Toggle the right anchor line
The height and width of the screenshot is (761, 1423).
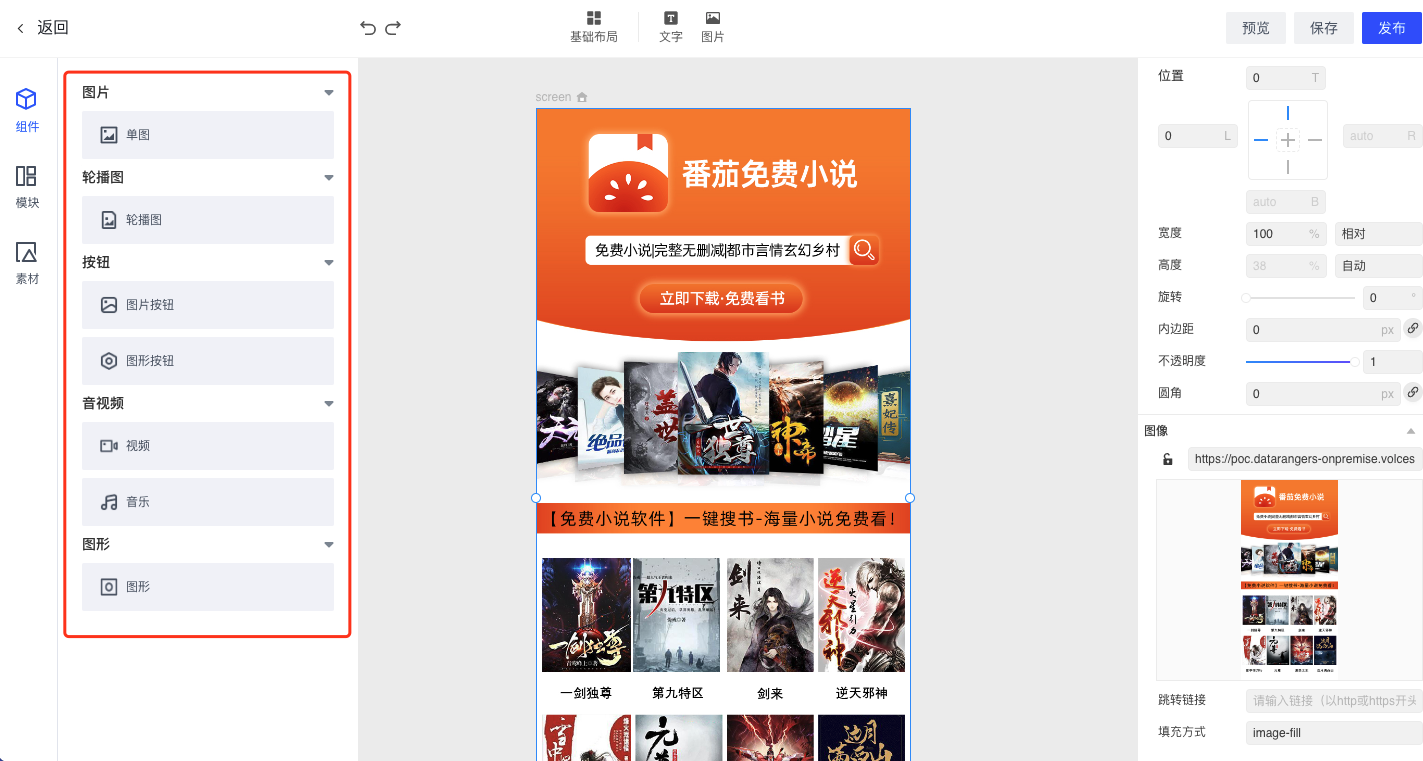[x=1315, y=140]
